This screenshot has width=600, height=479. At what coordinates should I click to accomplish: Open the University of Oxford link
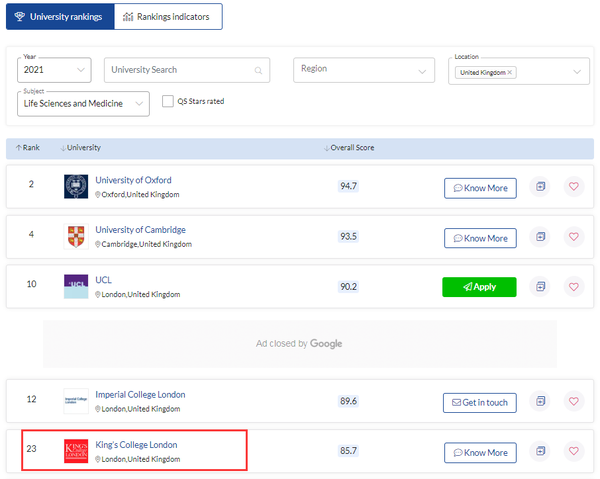point(133,180)
